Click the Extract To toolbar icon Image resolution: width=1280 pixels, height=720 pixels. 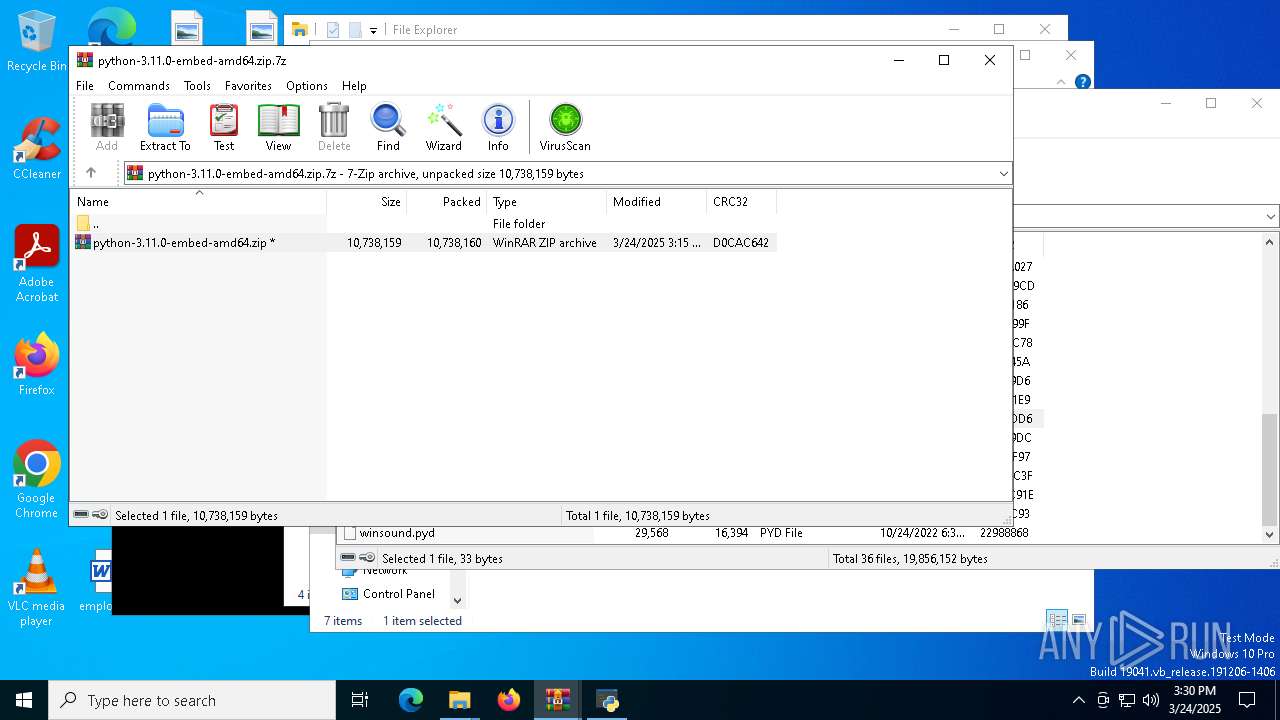click(x=165, y=128)
